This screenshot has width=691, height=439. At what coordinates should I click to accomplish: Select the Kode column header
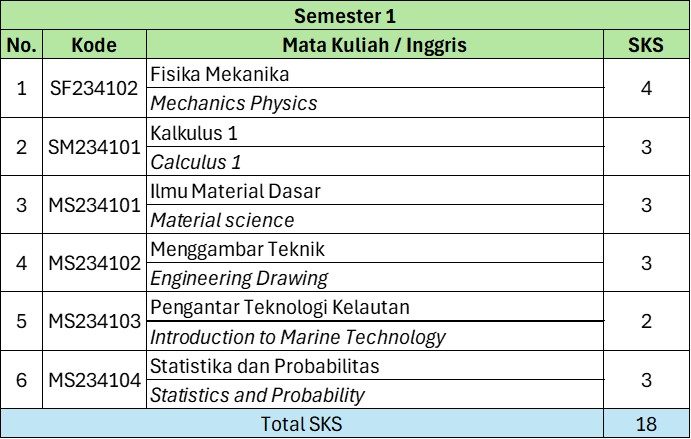pyautogui.click(x=94, y=45)
